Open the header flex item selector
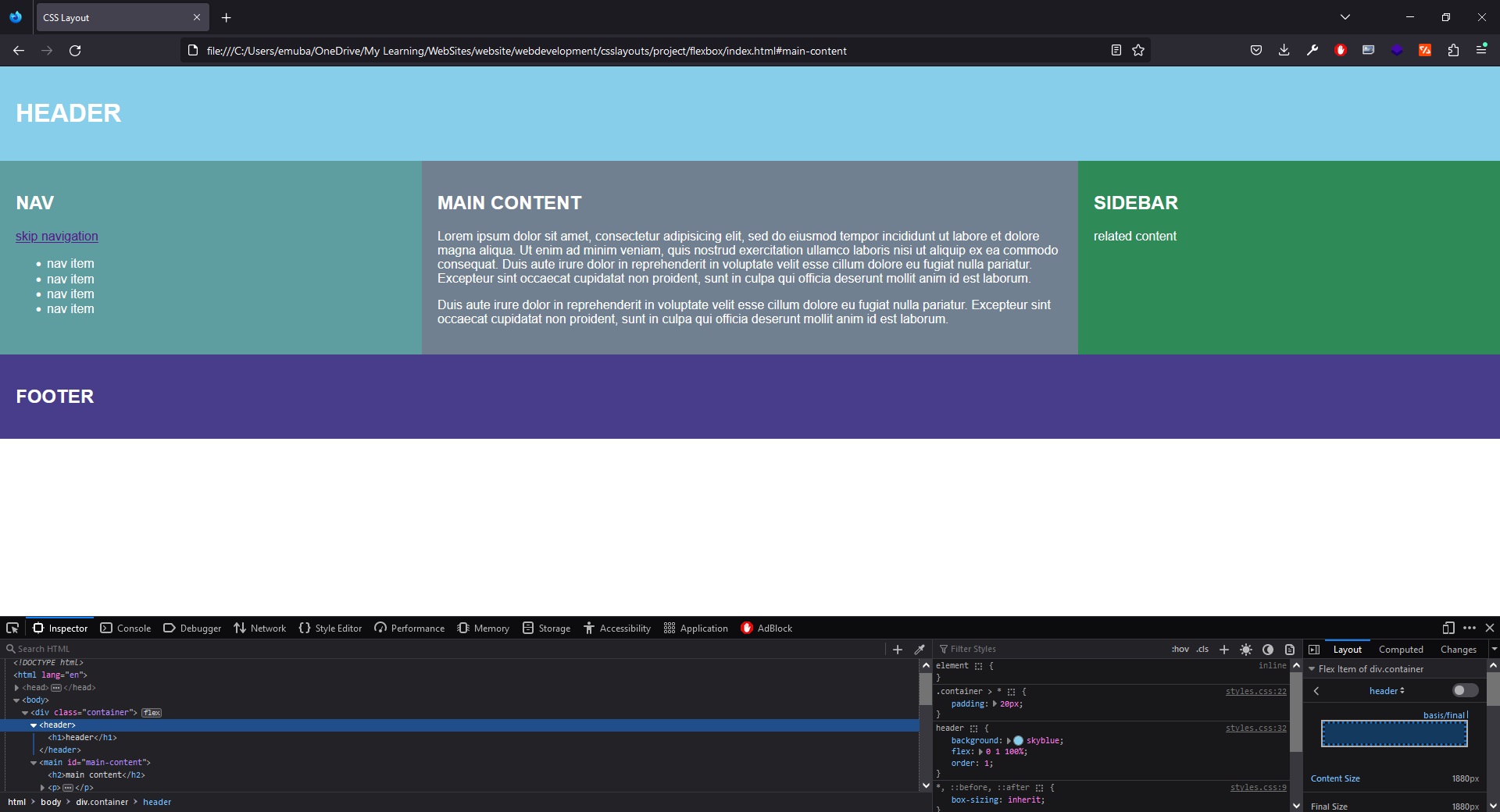1500x812 pixels. click(x=1387, y=691)
